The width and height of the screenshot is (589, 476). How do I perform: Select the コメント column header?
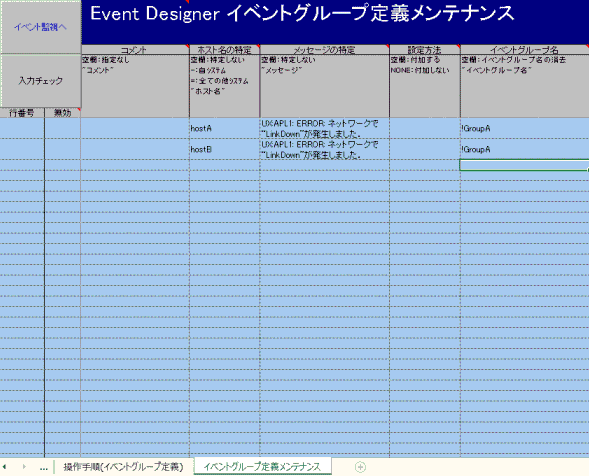coord(135,50)
